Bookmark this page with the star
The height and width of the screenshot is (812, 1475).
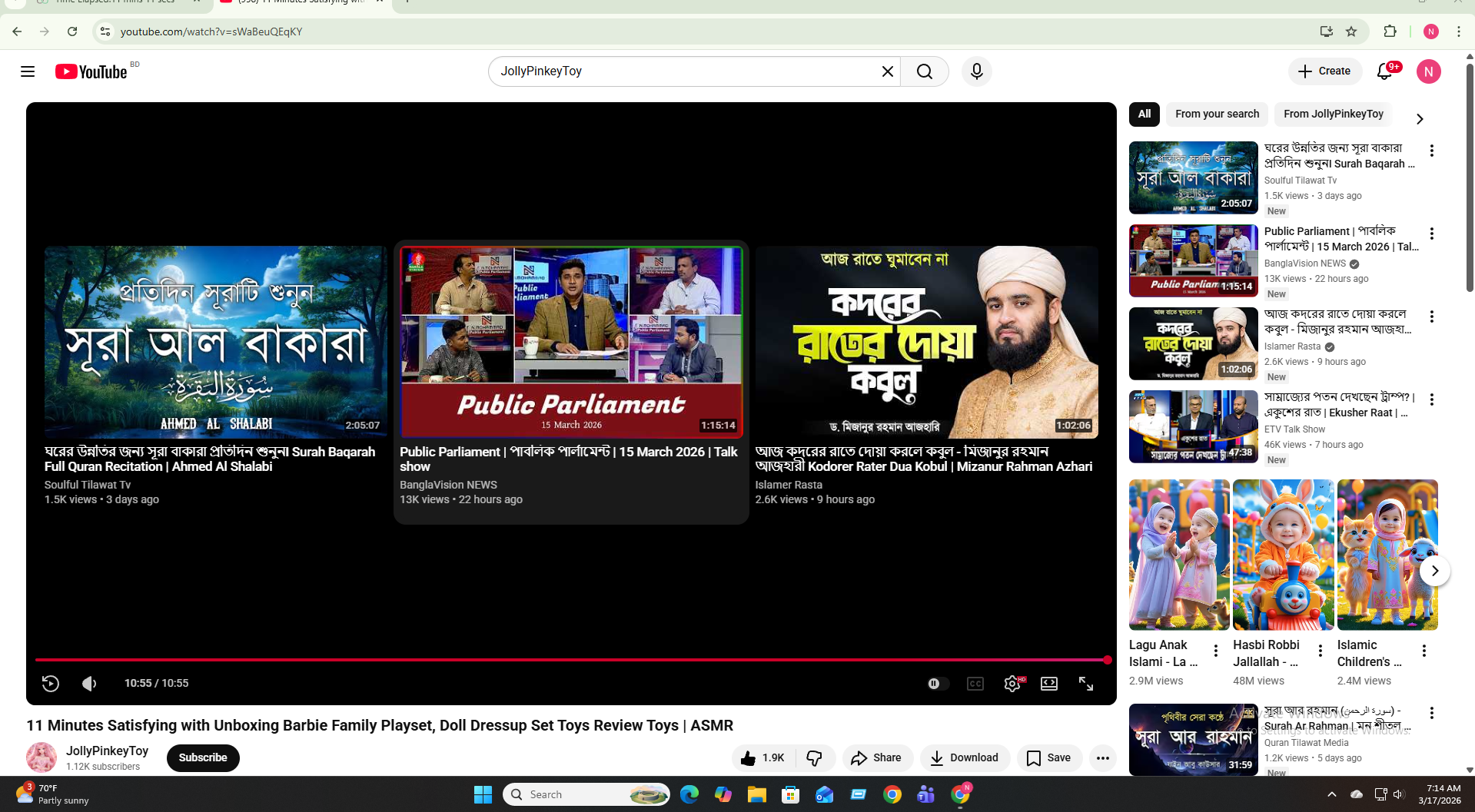tap(1351, 31)
